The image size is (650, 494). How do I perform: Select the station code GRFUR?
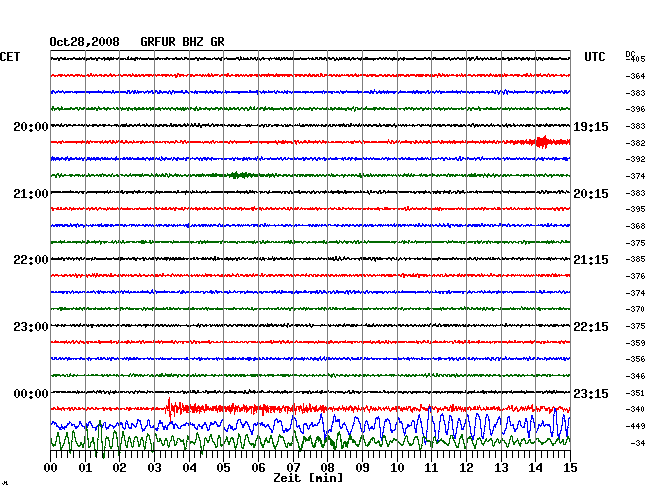pos(158,42)
